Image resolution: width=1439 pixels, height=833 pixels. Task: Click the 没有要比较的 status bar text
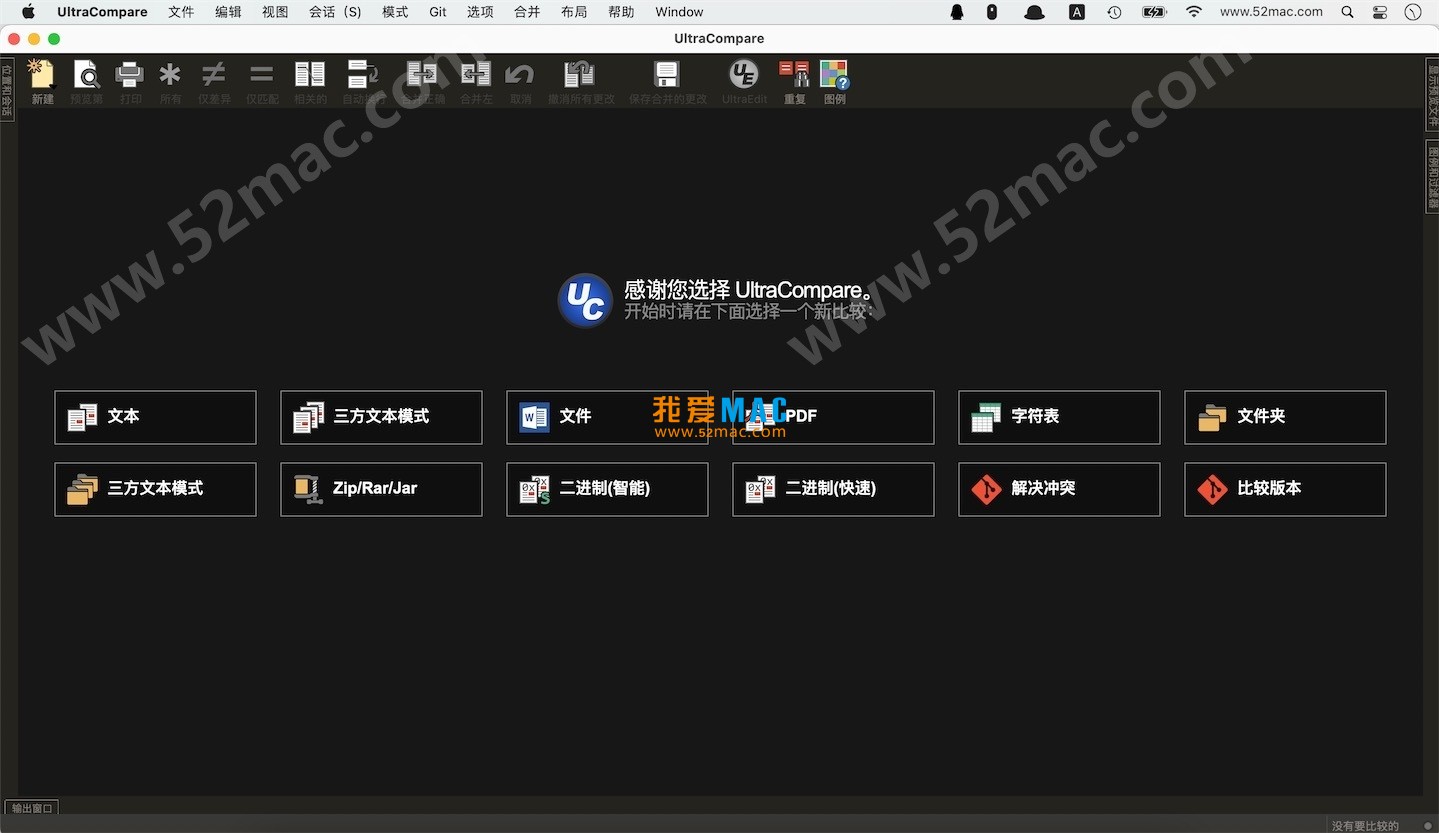1365,825
